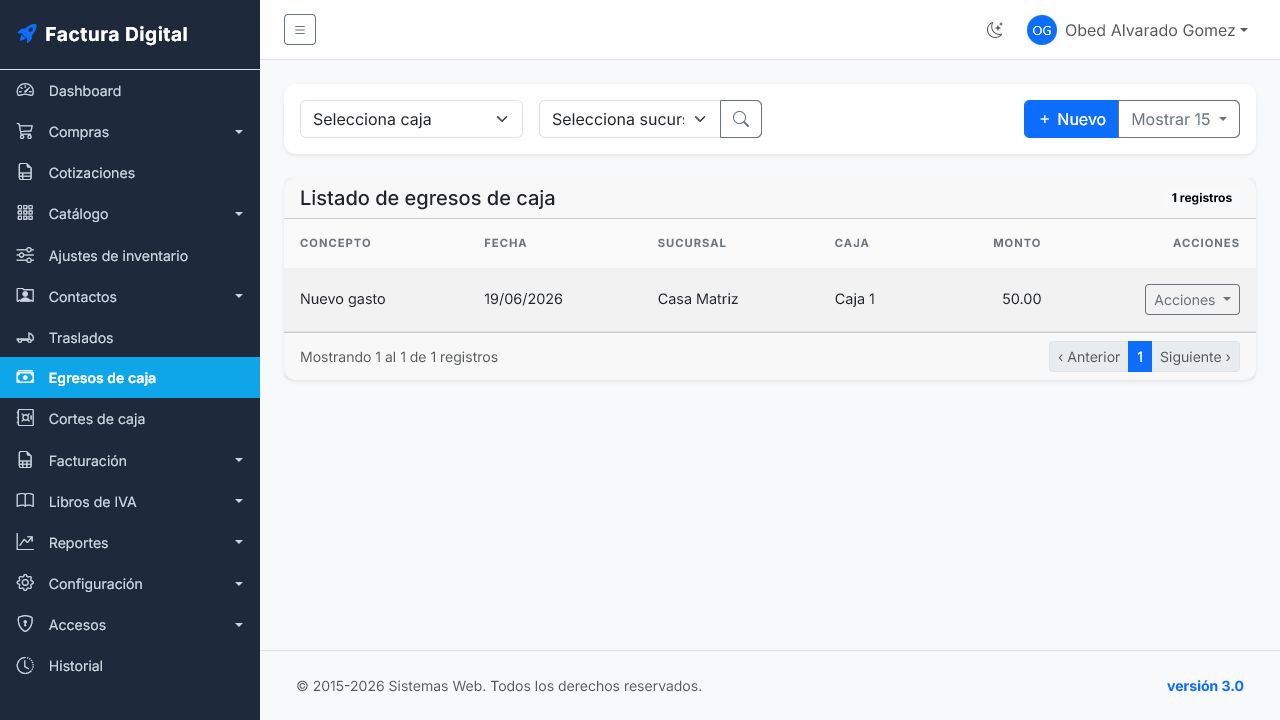Expand the Libros de IVA submenu arrow
Viewport: 1280px width, 720px height.
point(239,502)
